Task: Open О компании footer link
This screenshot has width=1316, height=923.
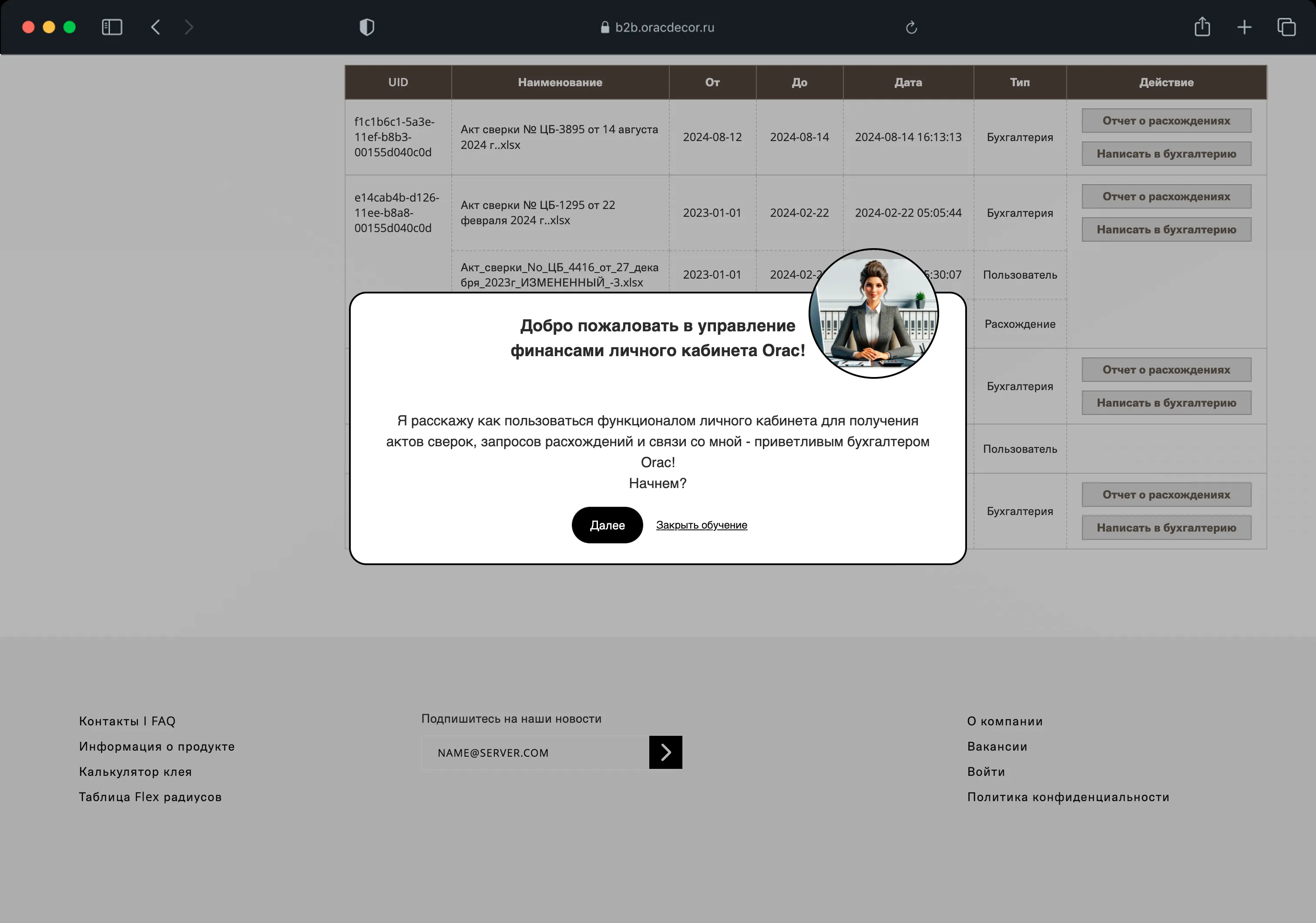Action: click(x=1005, y=721)
